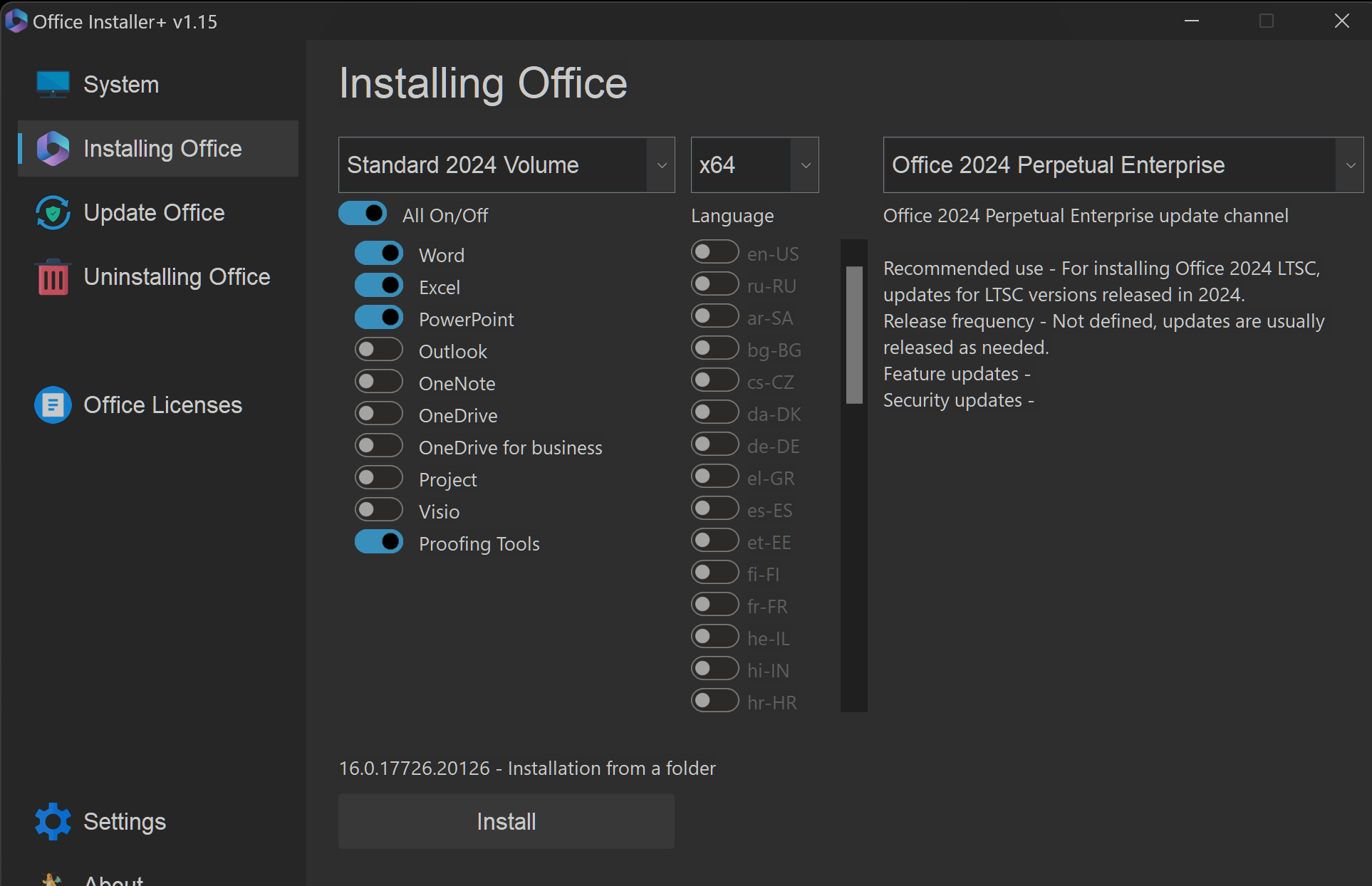
Task: Disable the Word toggle
Action: 379,254
